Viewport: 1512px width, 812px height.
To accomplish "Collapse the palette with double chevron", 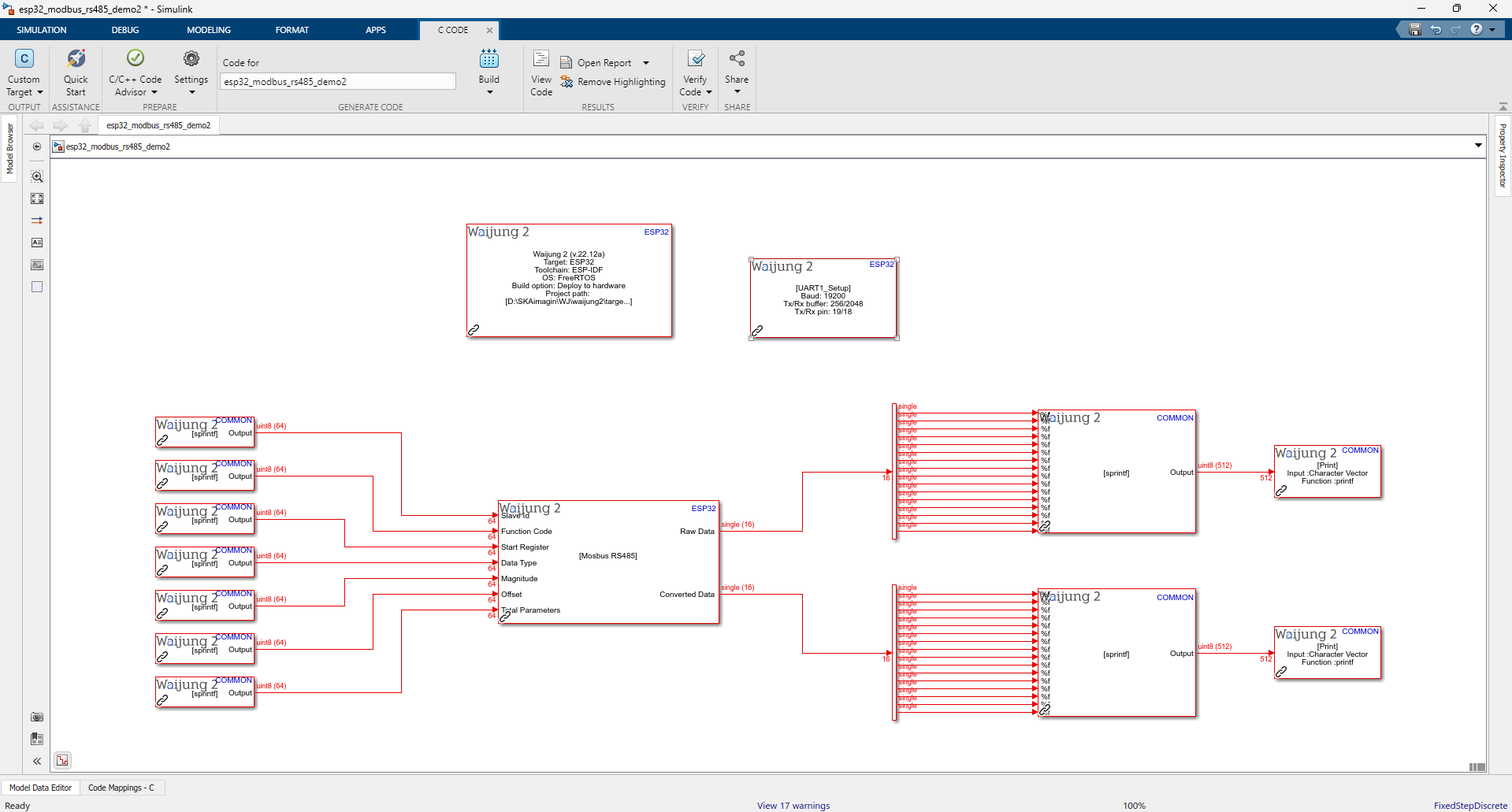I will [x=37, y=761].
